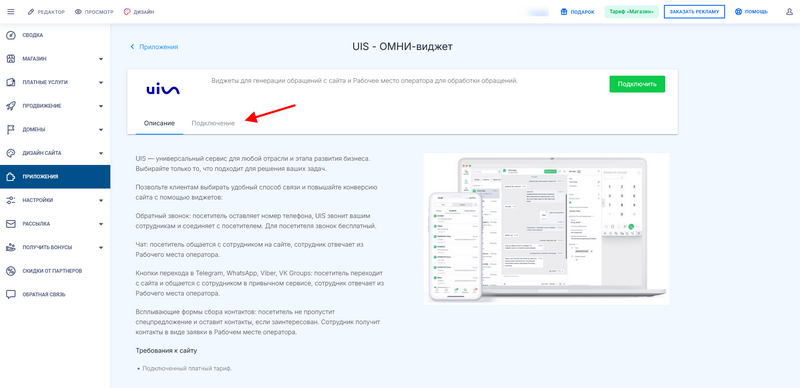The image size is (800, 388).
Task: Open Редактор in the top bar
Action: (x=46, y=12)
